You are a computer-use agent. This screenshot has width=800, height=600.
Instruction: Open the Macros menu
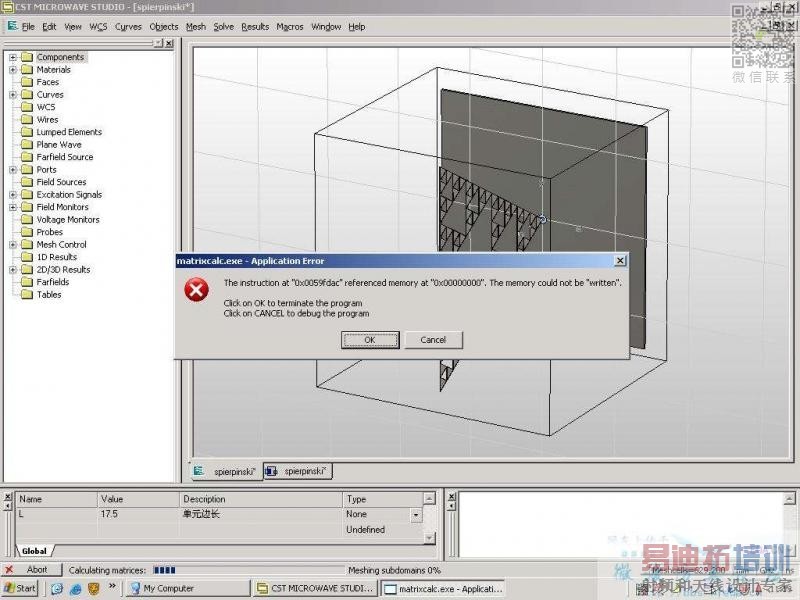[x=290, y=27]
